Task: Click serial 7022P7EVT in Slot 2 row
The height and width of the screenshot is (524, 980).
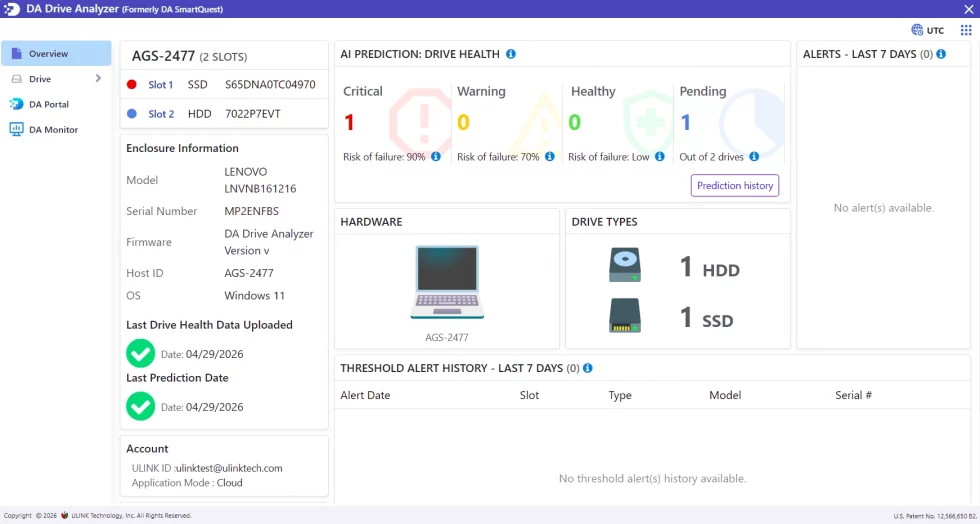Action: pyautogui.click(x=252, y=114)
